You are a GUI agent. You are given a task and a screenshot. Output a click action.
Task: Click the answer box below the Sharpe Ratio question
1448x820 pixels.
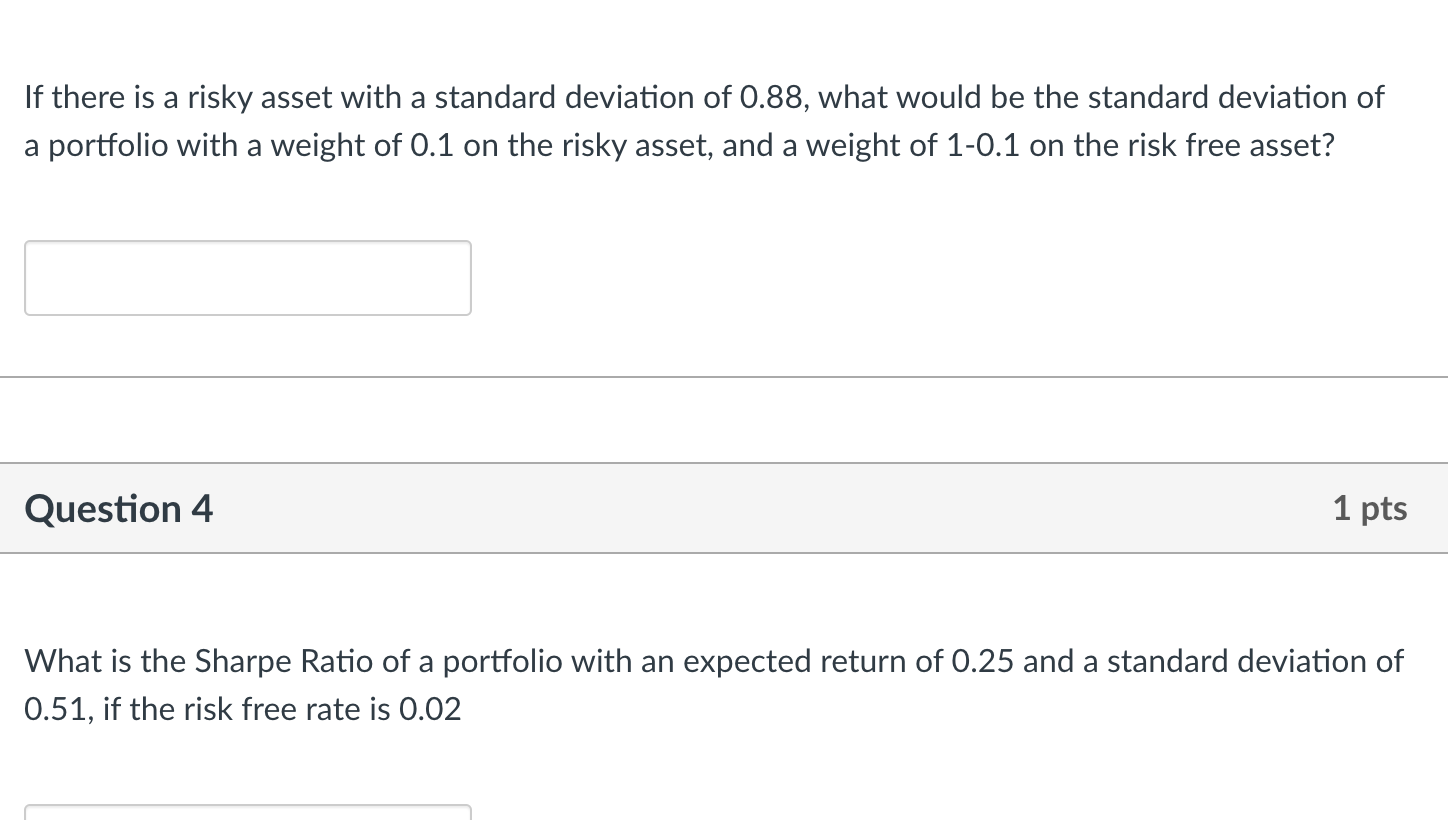(247, 815)
